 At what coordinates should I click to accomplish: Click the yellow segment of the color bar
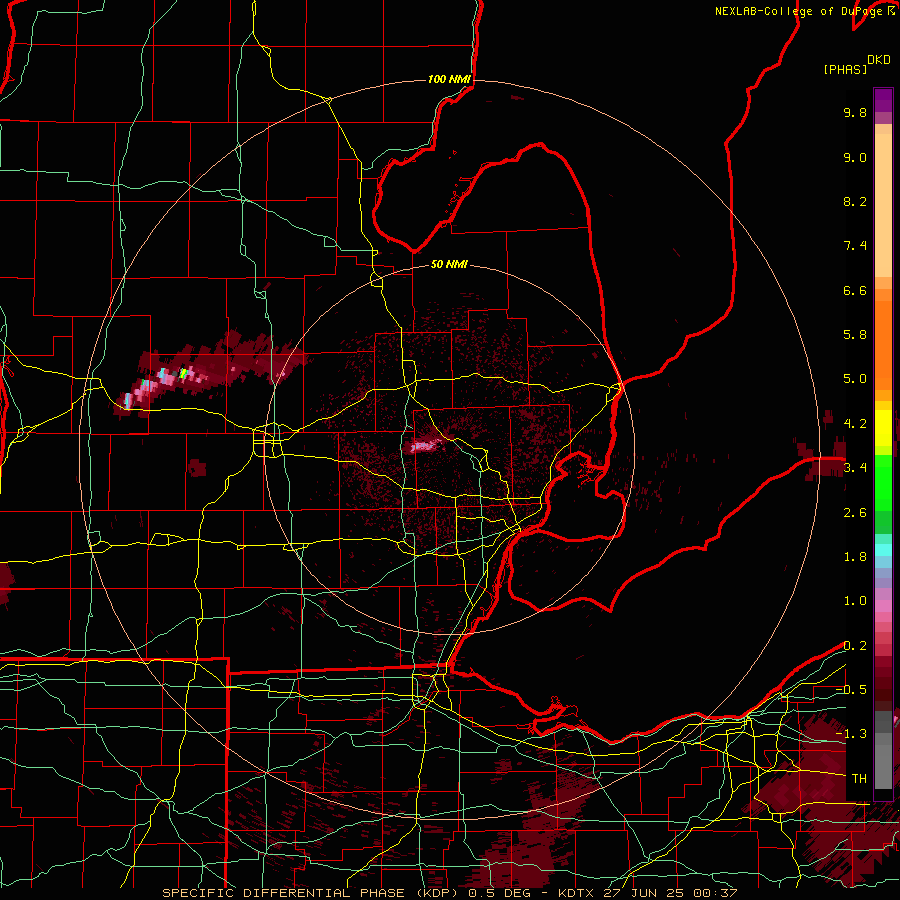coord(883,428)
